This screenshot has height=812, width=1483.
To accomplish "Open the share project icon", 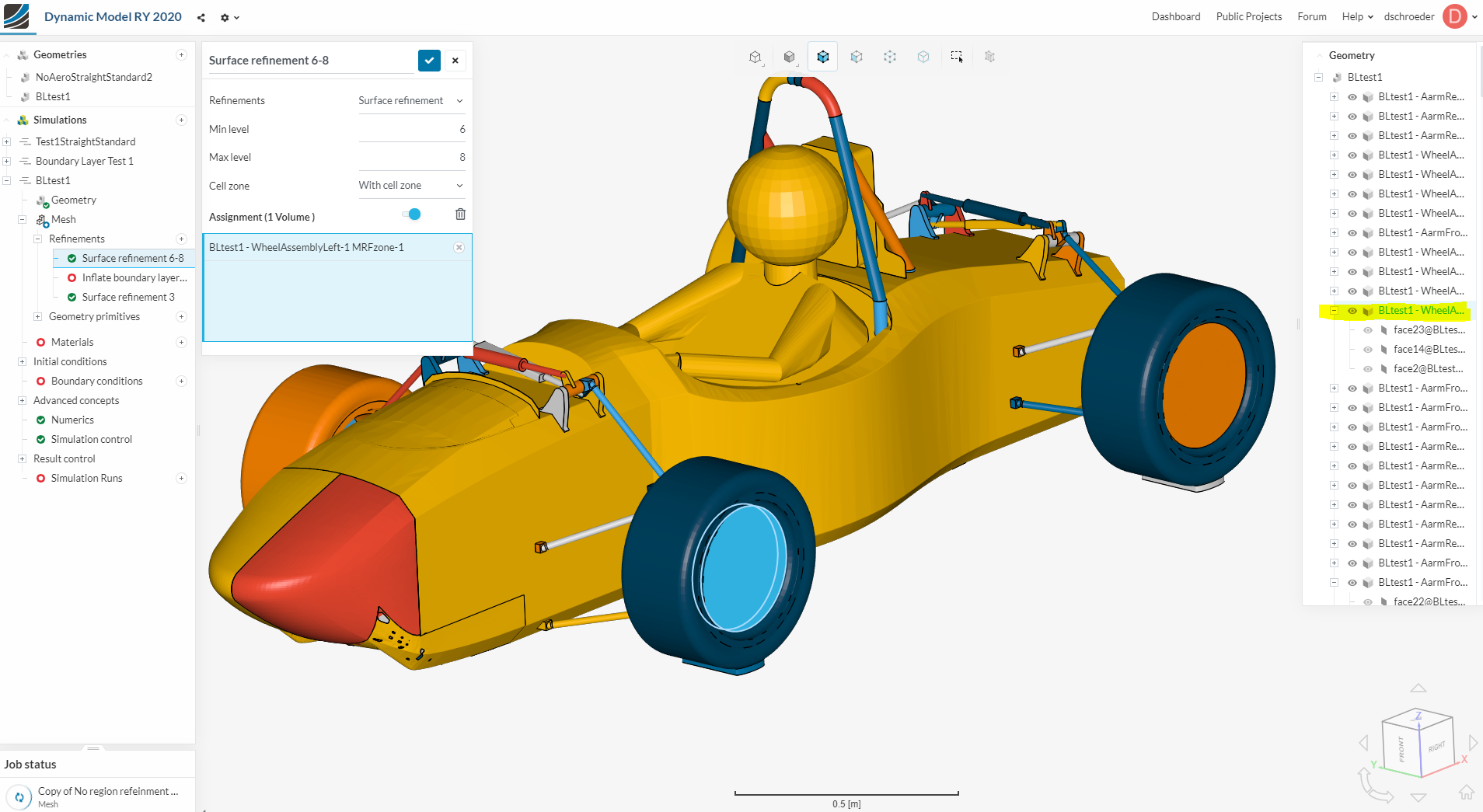I will 201,17.
